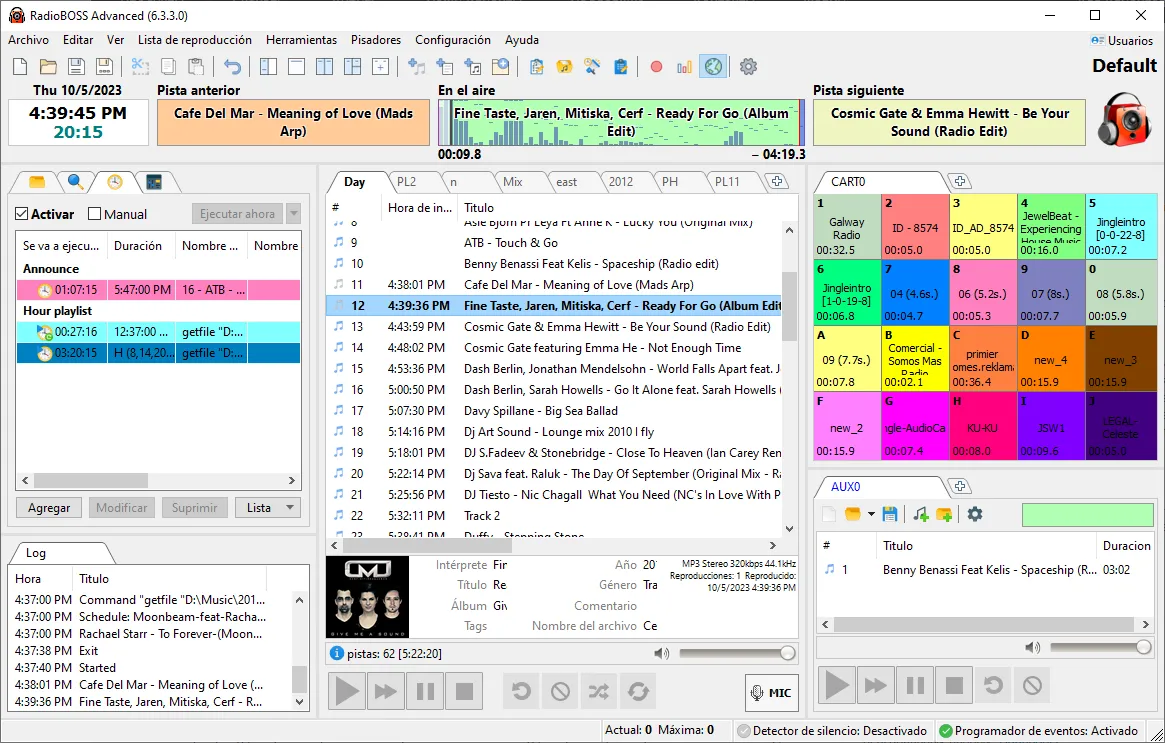This screenshot has height=743, width=1165.
Task: Open the Lista dropdown button
Action: pyautogui.click(x=268, y=507)
